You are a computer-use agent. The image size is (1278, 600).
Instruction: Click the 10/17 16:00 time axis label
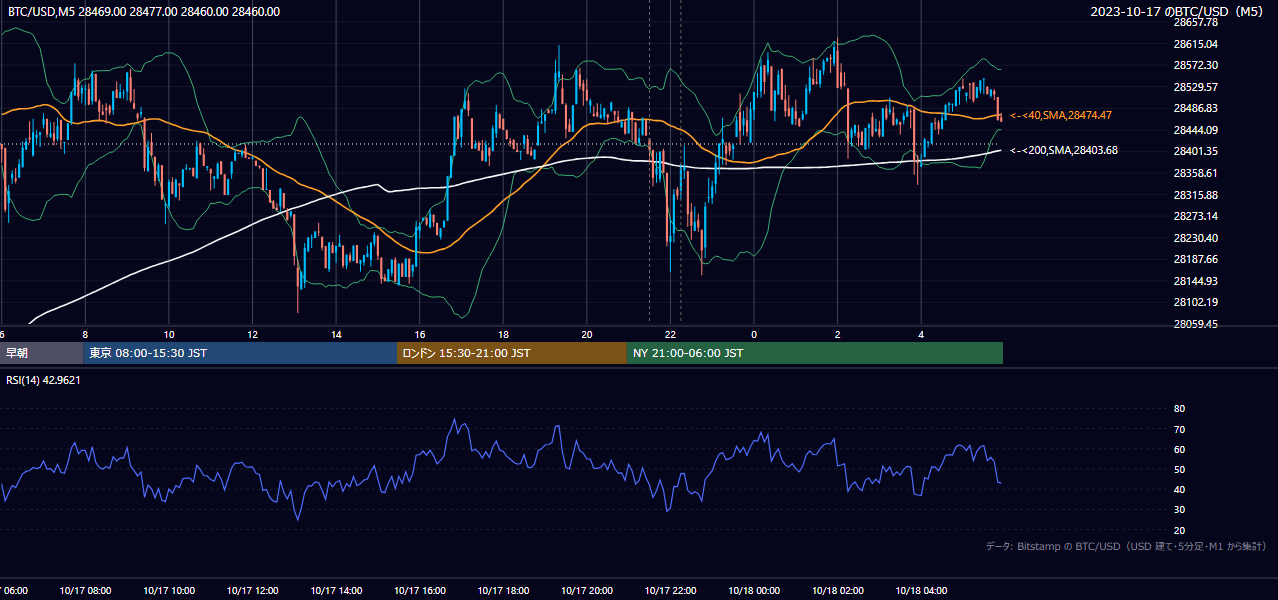420,591
